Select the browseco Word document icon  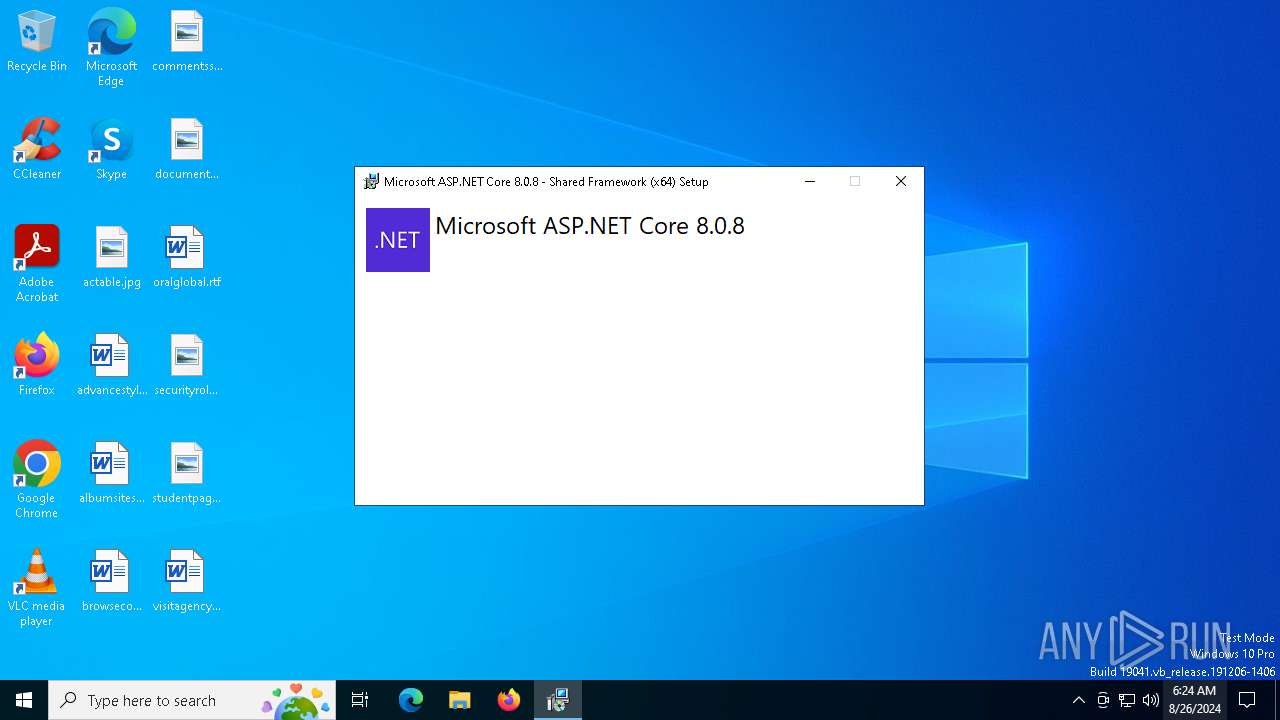[x=112, y=582]
